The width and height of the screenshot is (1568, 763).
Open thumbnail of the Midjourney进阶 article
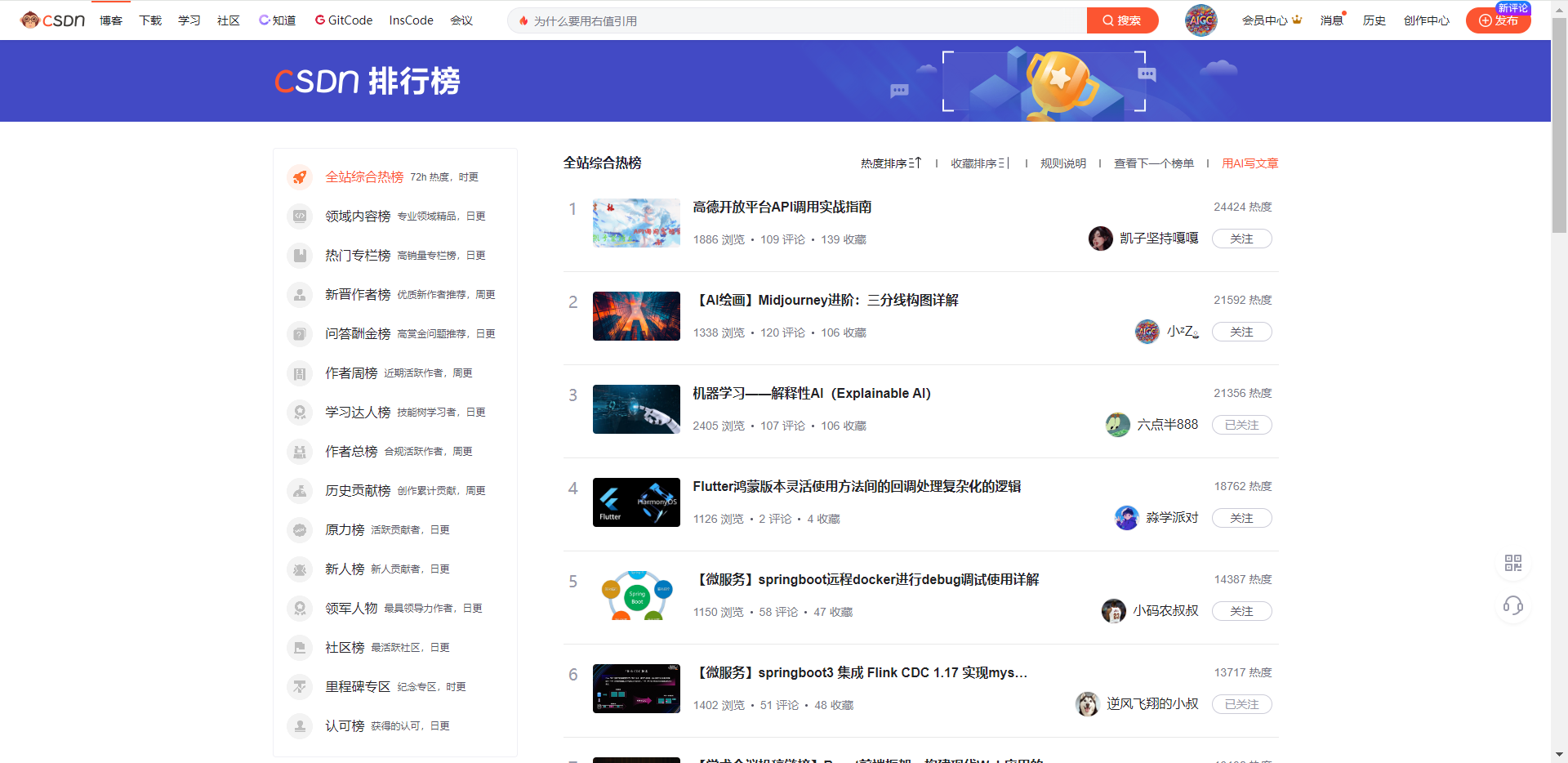tap(636, 316)
